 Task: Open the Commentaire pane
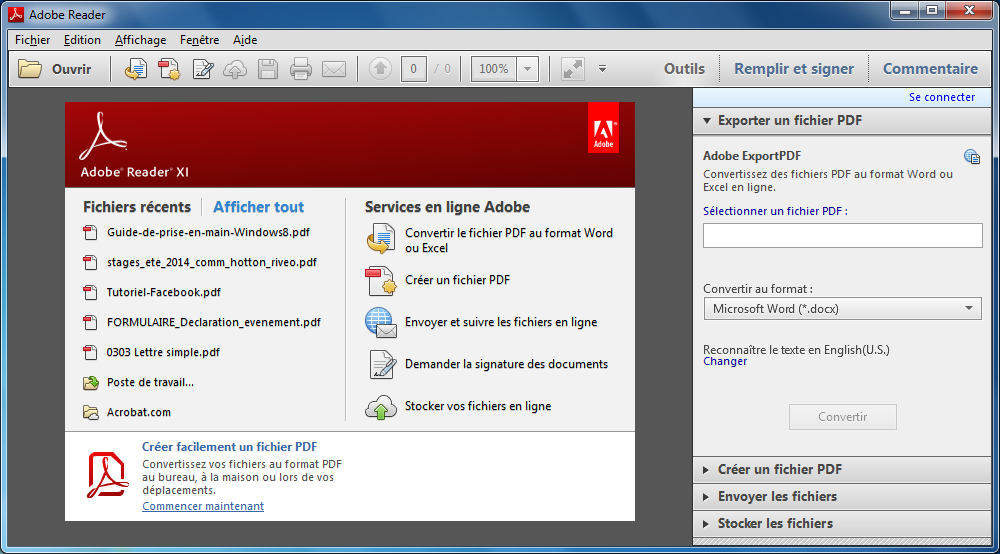coord(930,69)
